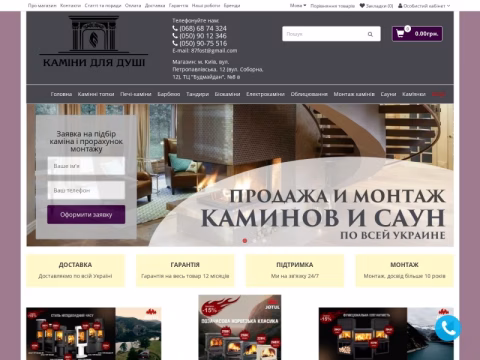Open Порівняння товарів link

point(332,6)
